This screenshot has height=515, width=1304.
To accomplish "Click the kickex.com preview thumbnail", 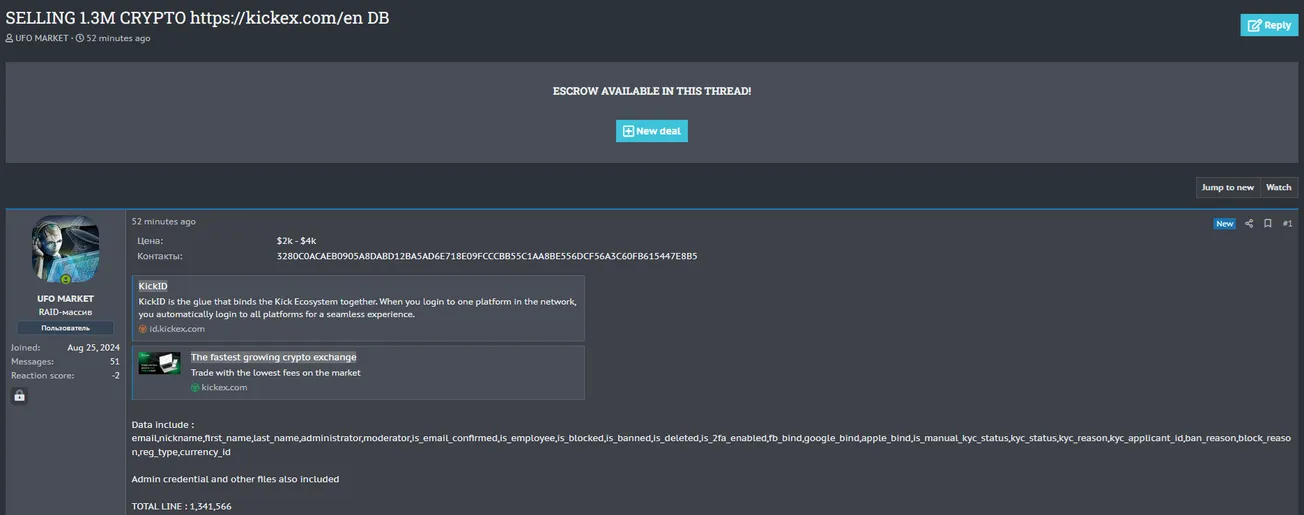I will tap(159, 363).
